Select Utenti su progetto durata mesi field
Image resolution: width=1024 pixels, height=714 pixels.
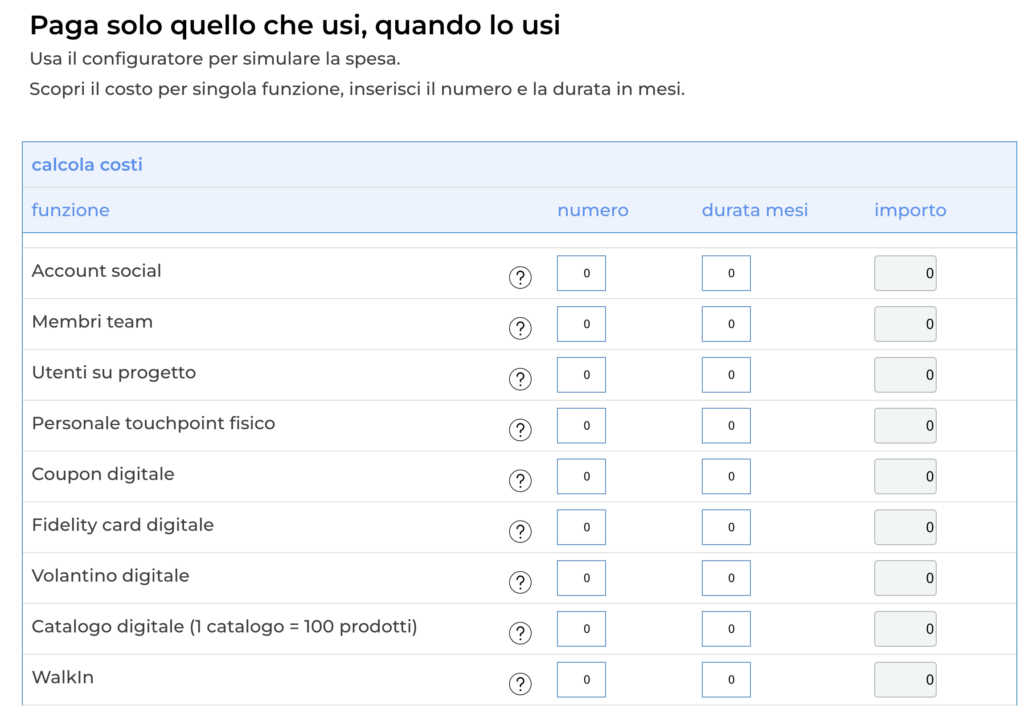pos(726,375)
